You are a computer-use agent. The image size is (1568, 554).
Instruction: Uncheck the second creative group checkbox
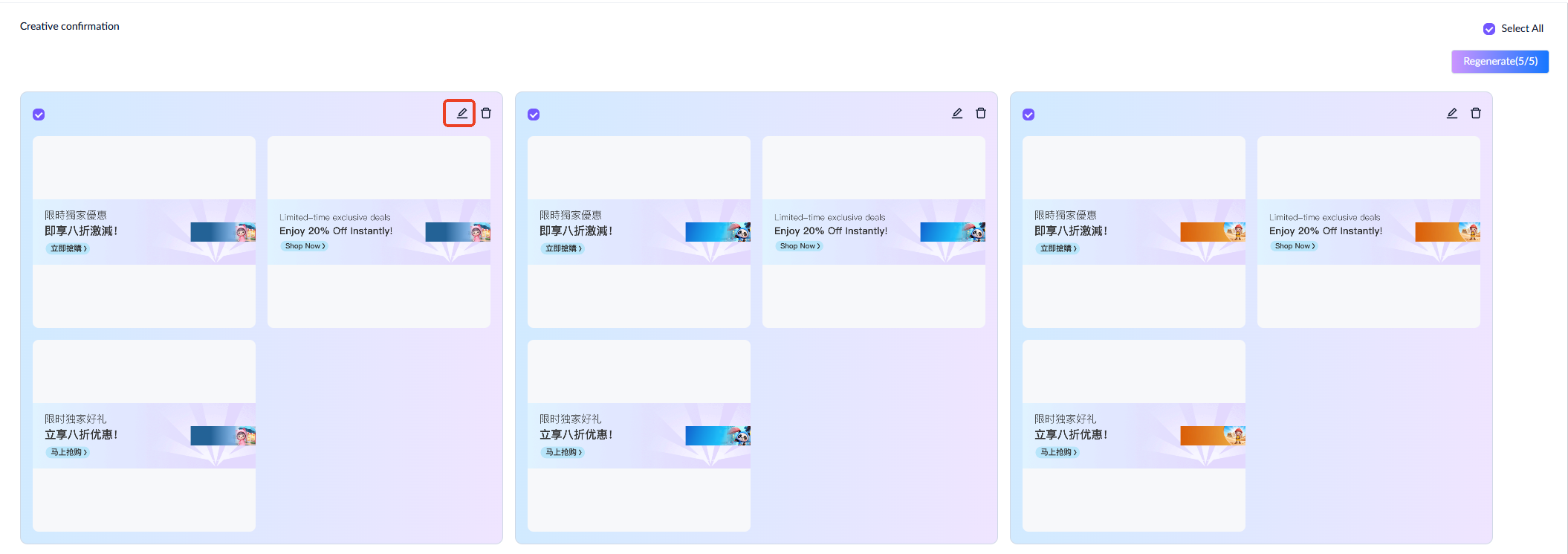[534, 115]
